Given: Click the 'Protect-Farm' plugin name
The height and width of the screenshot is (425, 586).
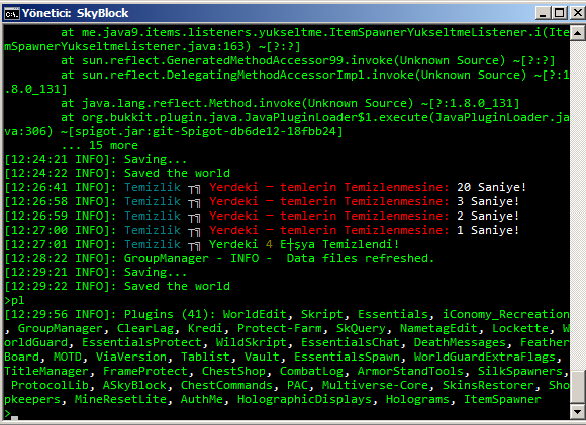Looking at the screenshot, I should coord(279,329).
